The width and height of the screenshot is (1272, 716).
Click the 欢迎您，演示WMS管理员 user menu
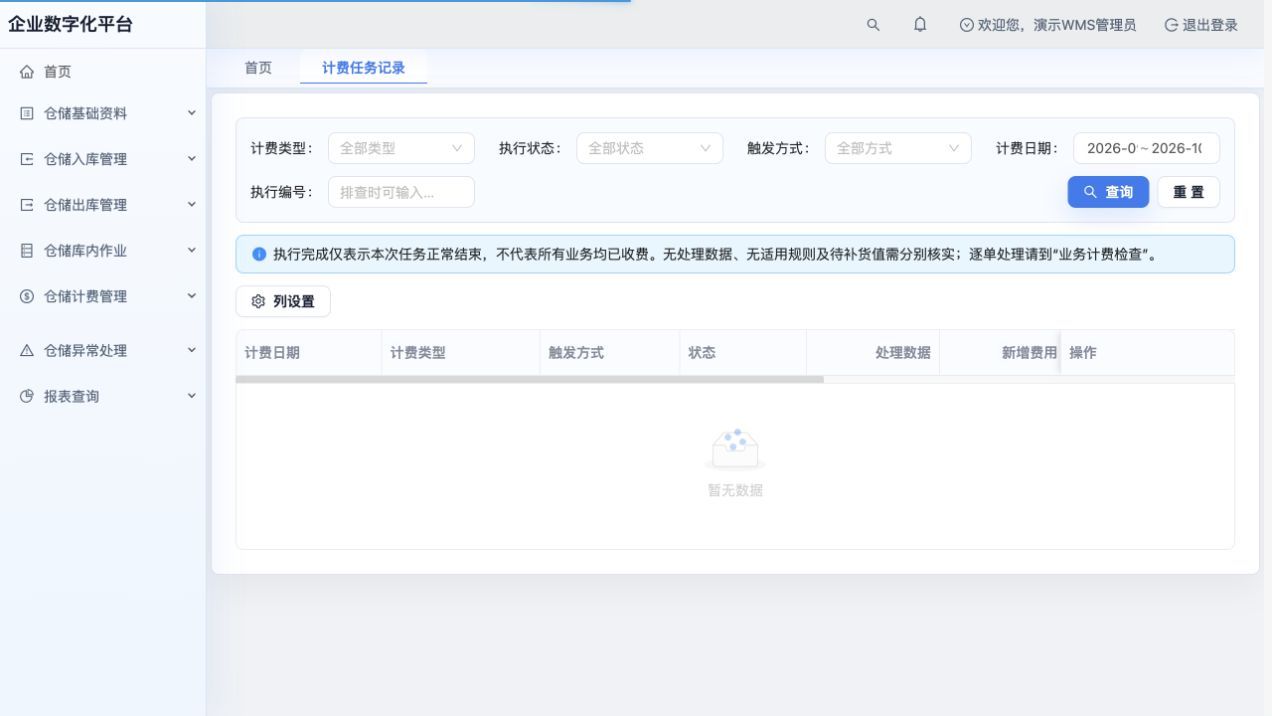click(1048, 25)
